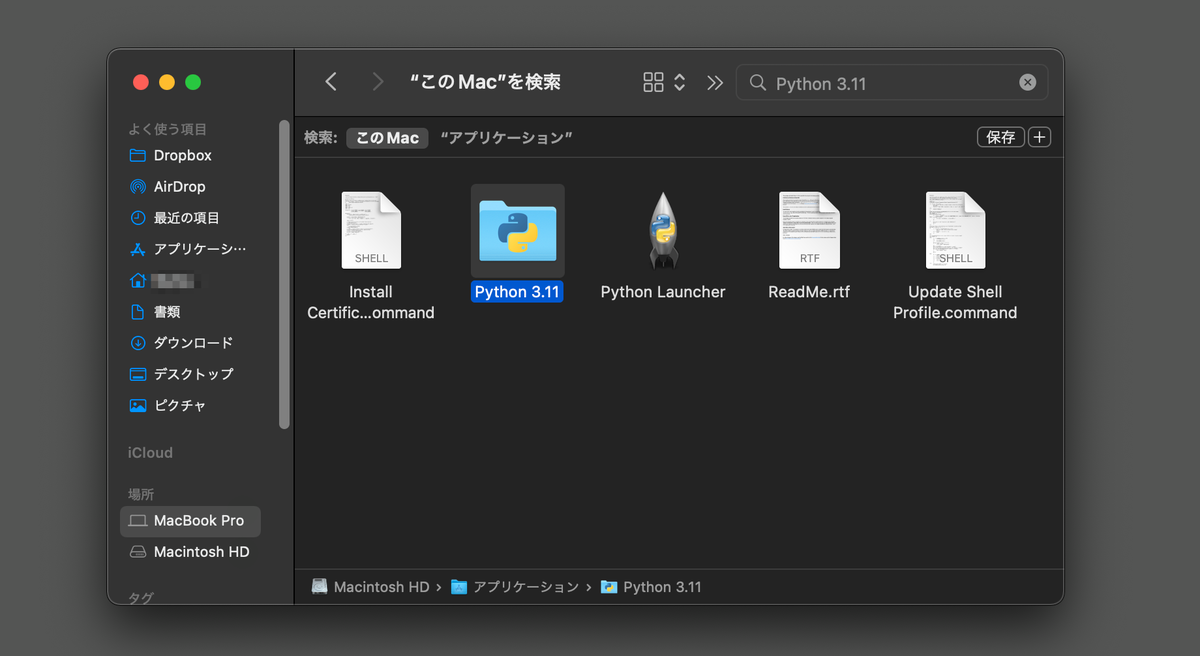Screen dimensions: 1200x656
Task: Set search scope to このMac
Action: tap(386, 137)
